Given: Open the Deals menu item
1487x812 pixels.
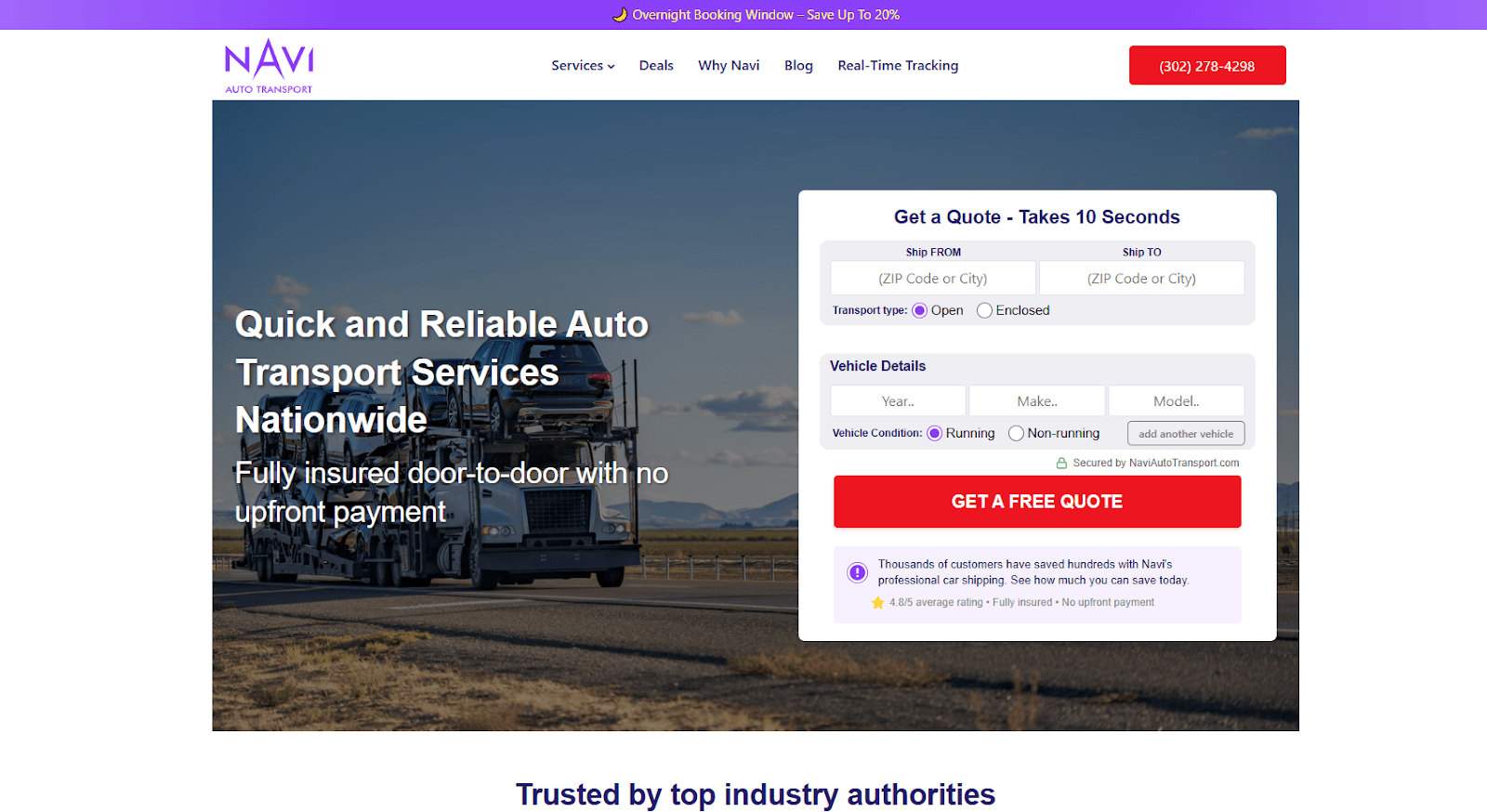Looking at the screenshot, I should [656, 65].
